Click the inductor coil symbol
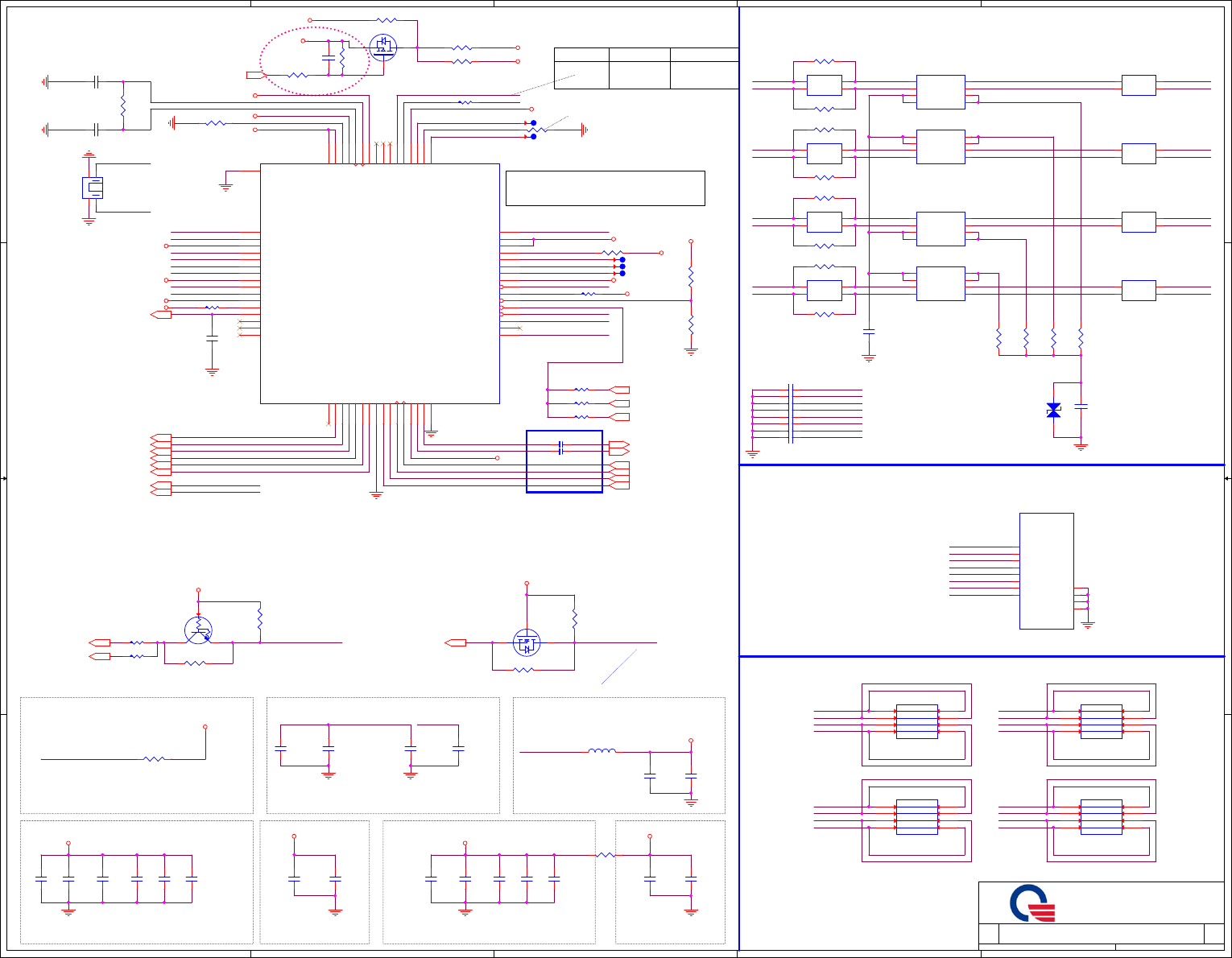The width and height of the screenshot is (1232, 958). pyautogui.click(x=602, y=751)
